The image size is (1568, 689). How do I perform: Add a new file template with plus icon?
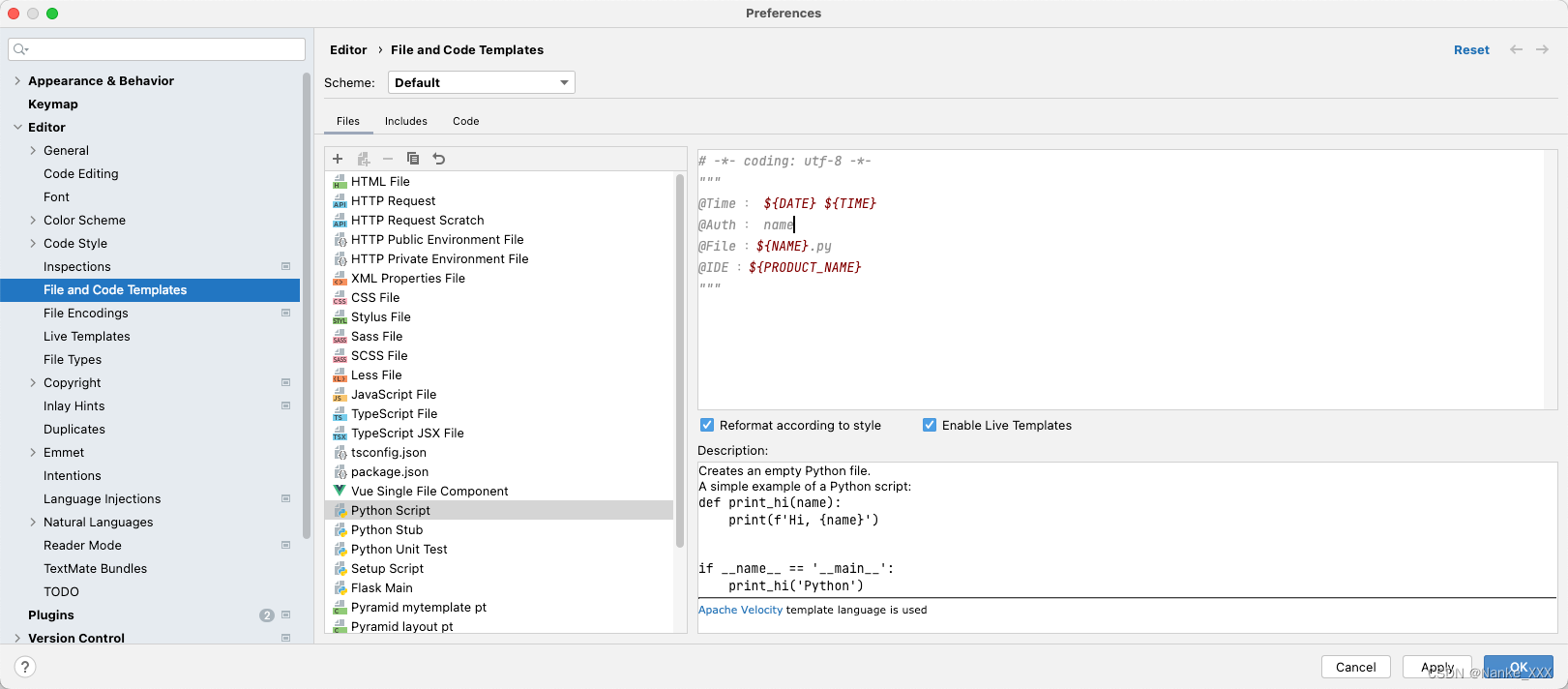[x=338, y=159]
